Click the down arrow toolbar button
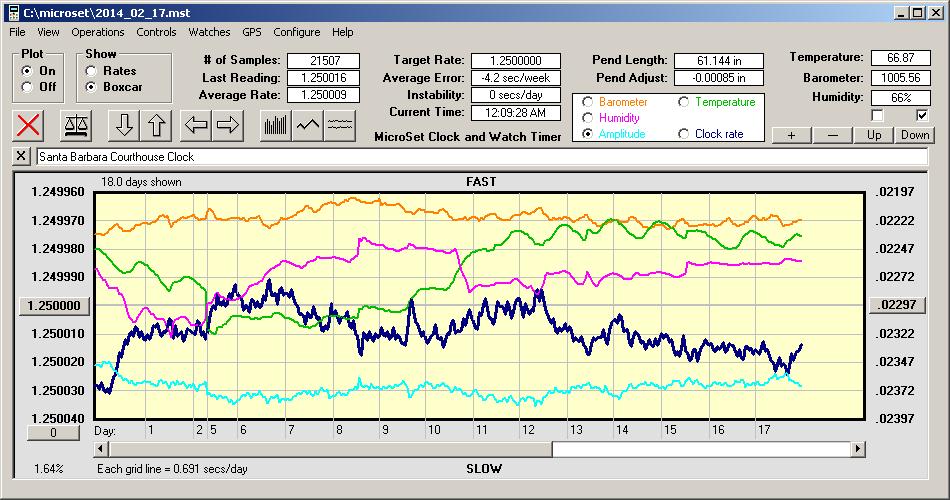 [124, 125]
